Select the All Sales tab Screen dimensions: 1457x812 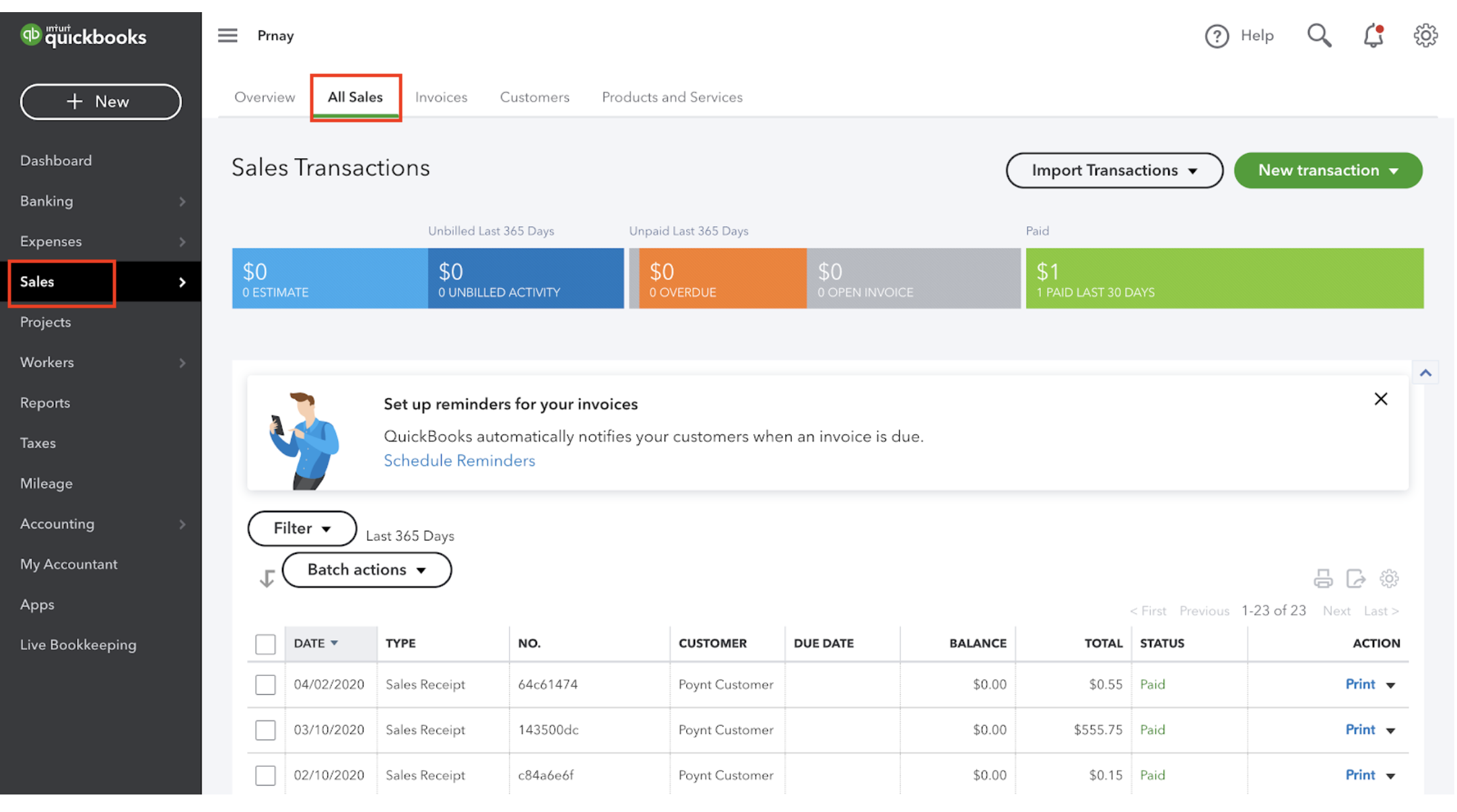click(355, 96)
